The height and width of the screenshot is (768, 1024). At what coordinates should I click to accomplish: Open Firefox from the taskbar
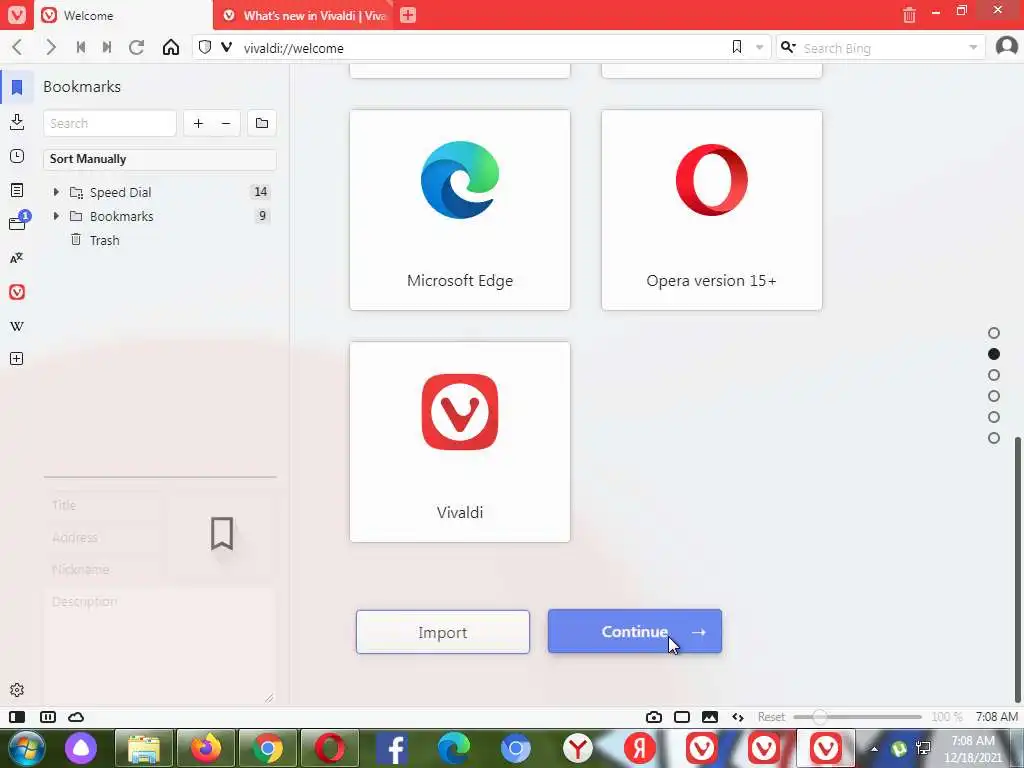coord(206,748)
